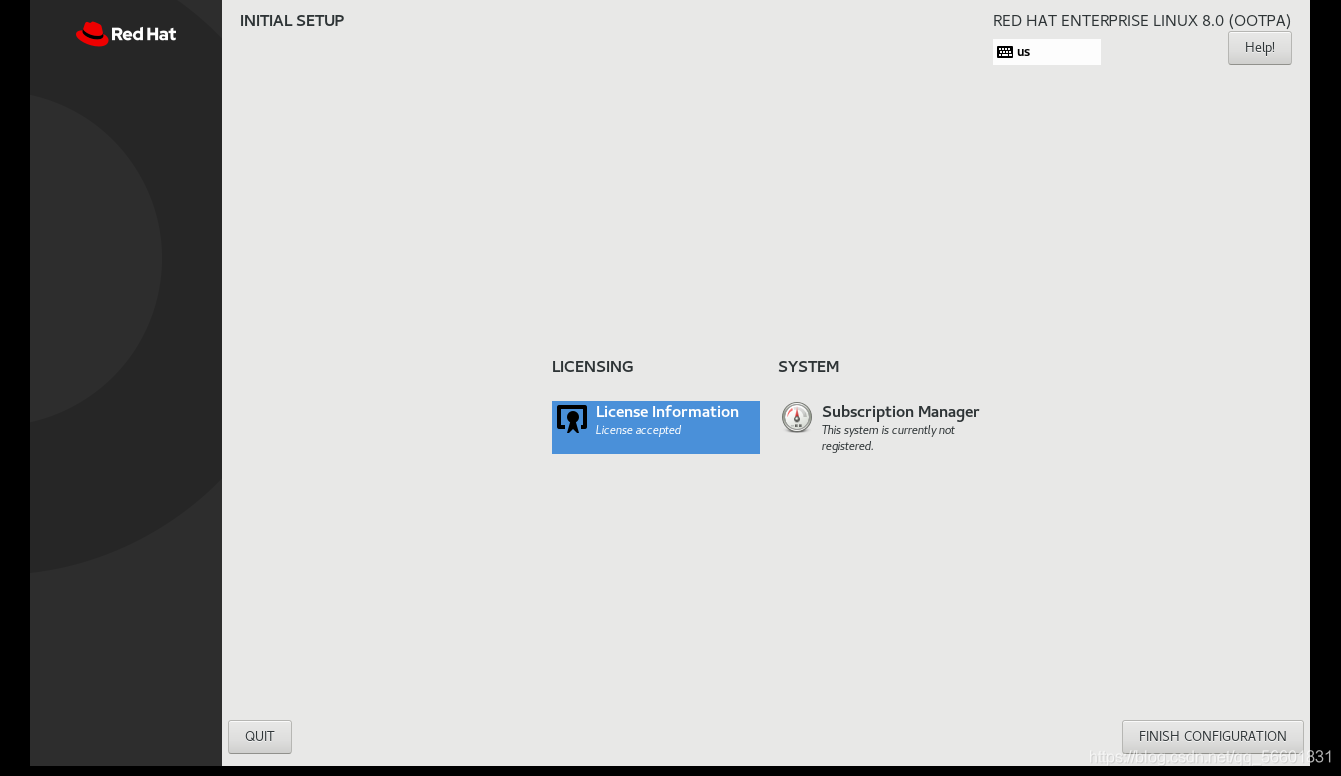Viewport: 1341px width, 776px height.
Task: Click the License Information certificate icon
Action: 572,419
